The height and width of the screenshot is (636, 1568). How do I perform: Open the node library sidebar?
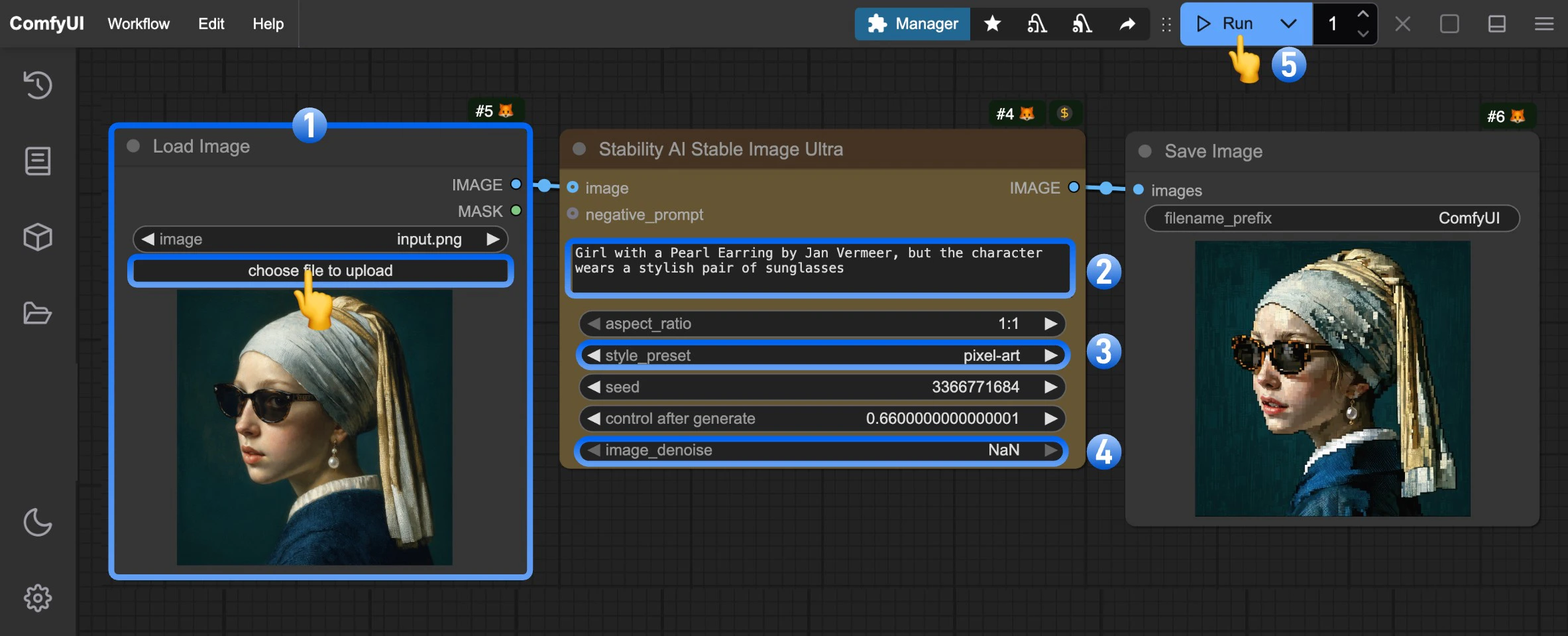click(37, 160)
